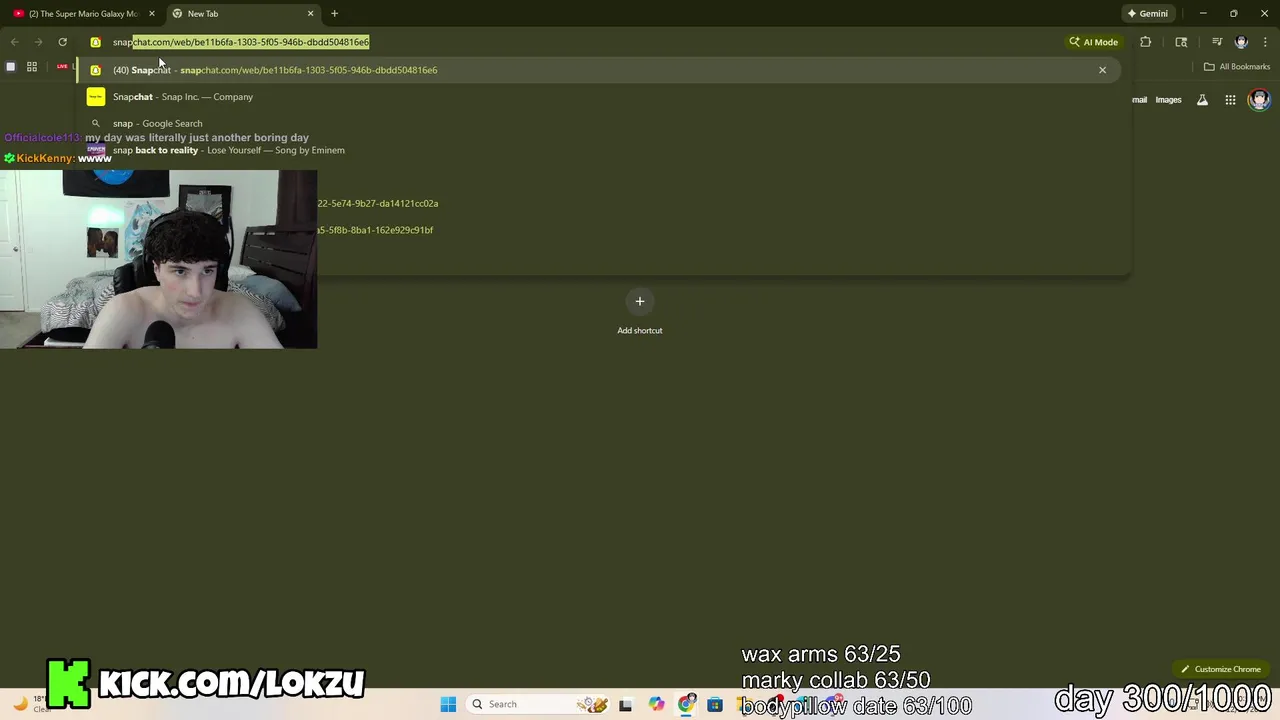Open Customize Chrome panel
The height and width of the screenshot is (720, 1280).
(x=1220, y=669)
